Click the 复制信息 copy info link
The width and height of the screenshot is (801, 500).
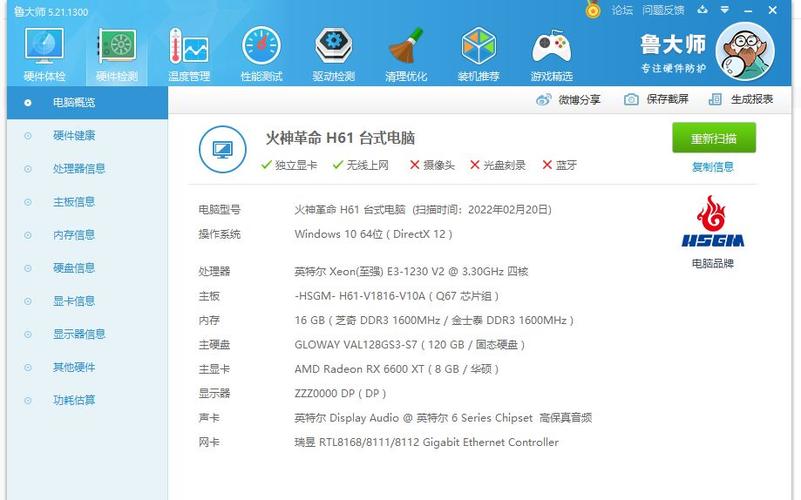(x=713, y=167)
